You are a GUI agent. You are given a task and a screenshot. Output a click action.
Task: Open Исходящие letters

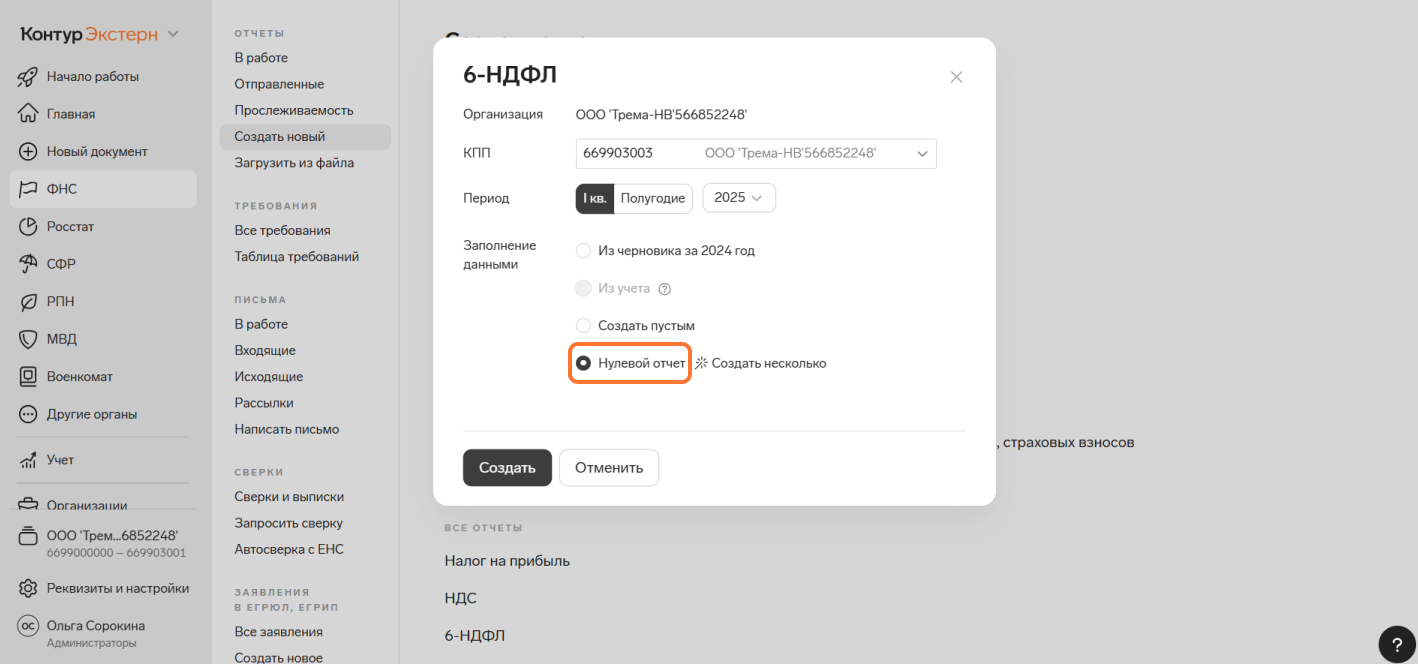(269, 377)
